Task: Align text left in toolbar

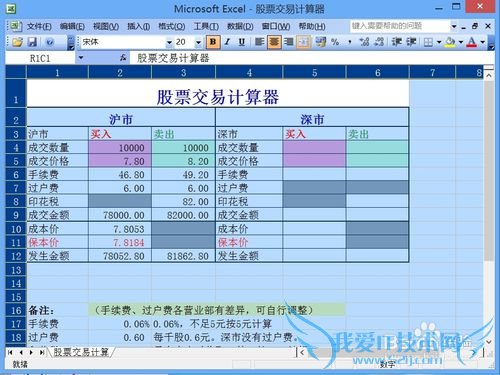Action: [x=259, y=42]
